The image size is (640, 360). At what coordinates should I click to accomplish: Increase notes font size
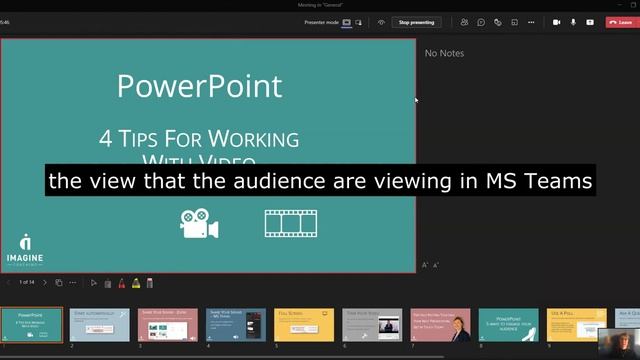tap(425, 265)
